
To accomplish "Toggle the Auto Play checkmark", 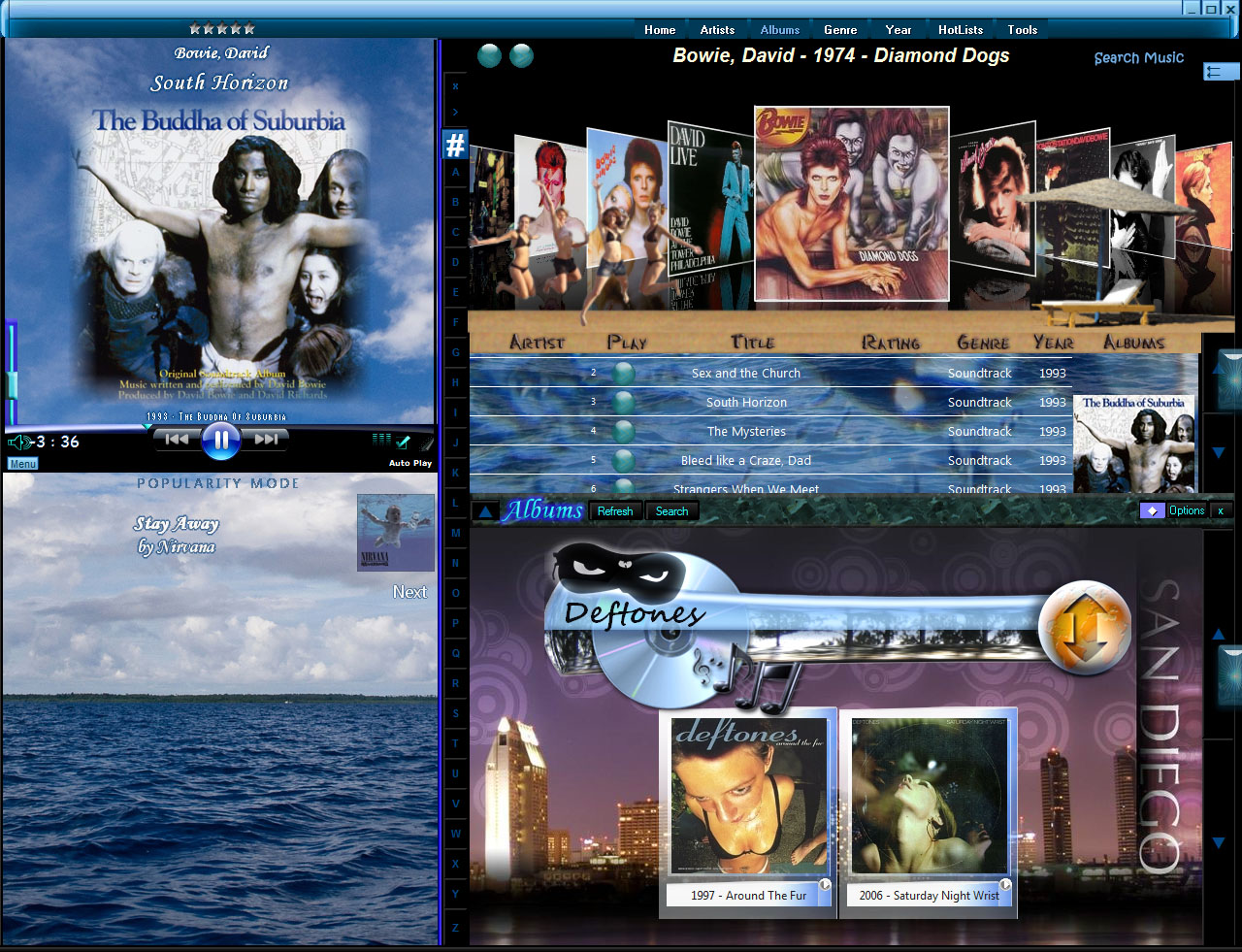I will click(x=404, y=442).
